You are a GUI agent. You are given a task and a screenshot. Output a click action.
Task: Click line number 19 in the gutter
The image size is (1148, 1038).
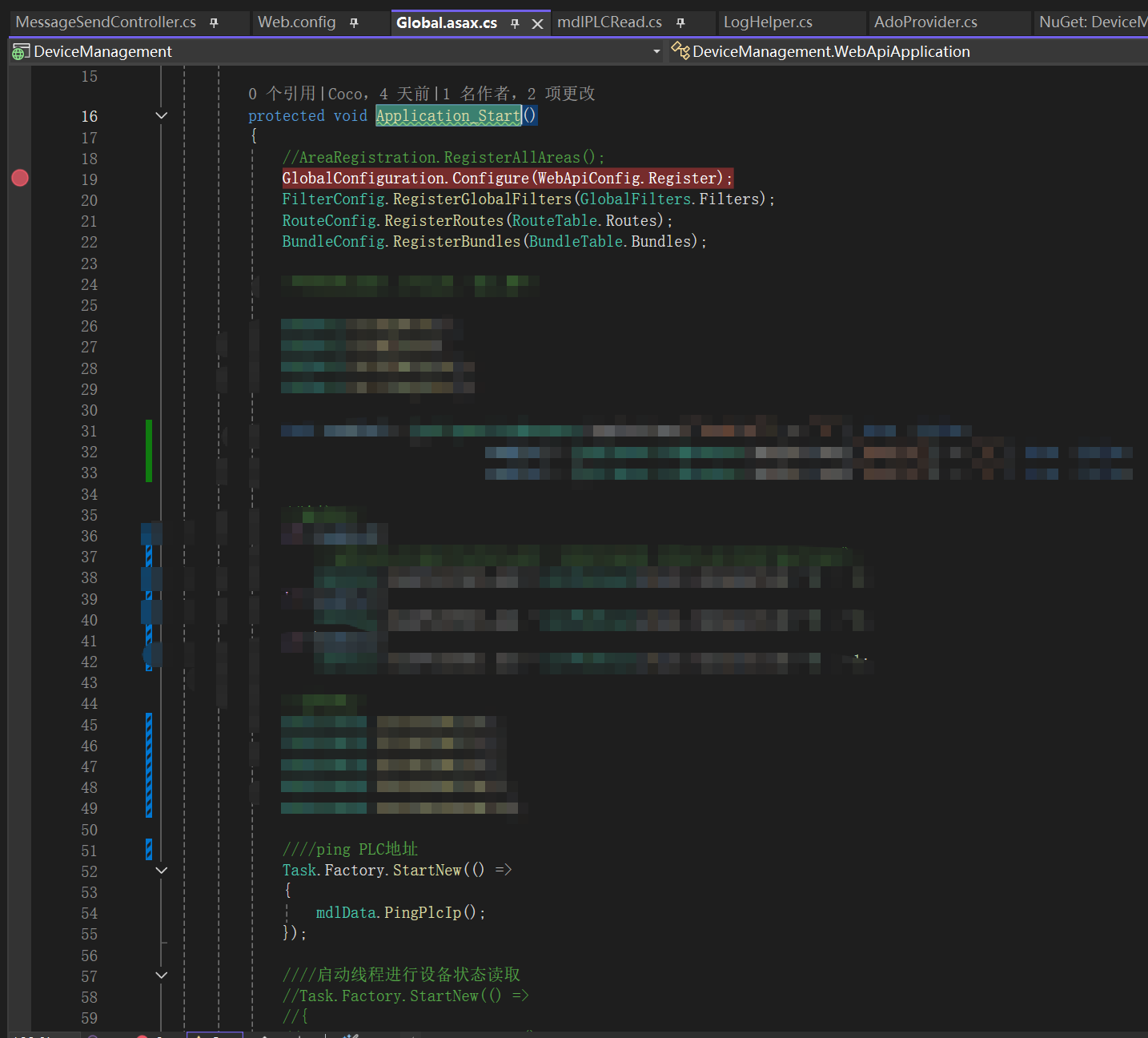[x=89, y=180]
